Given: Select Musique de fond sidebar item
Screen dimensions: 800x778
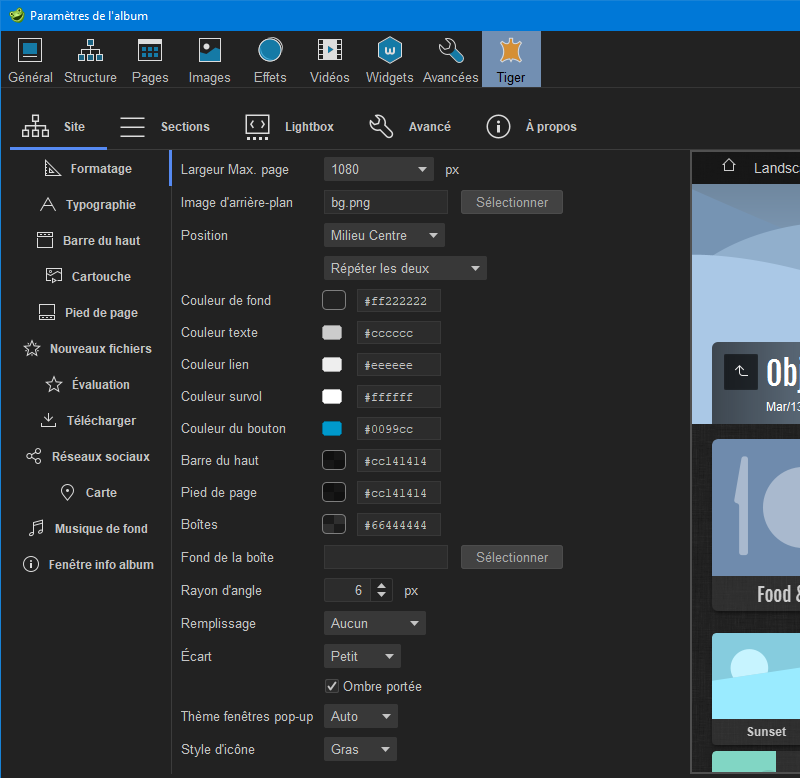Looking at the screenshot, I should pos(89,529).
